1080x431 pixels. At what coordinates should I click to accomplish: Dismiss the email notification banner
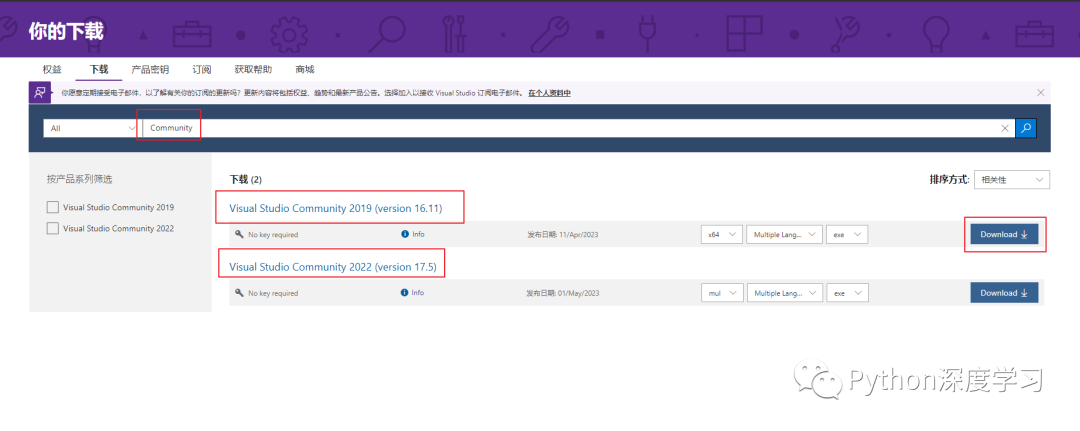(x=1040, y=92)
